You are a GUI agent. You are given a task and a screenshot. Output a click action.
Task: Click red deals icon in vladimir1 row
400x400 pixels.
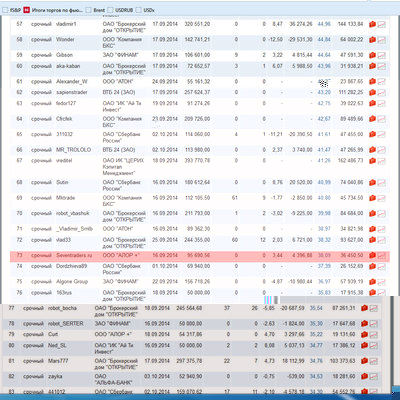click(x=372, y=24)
